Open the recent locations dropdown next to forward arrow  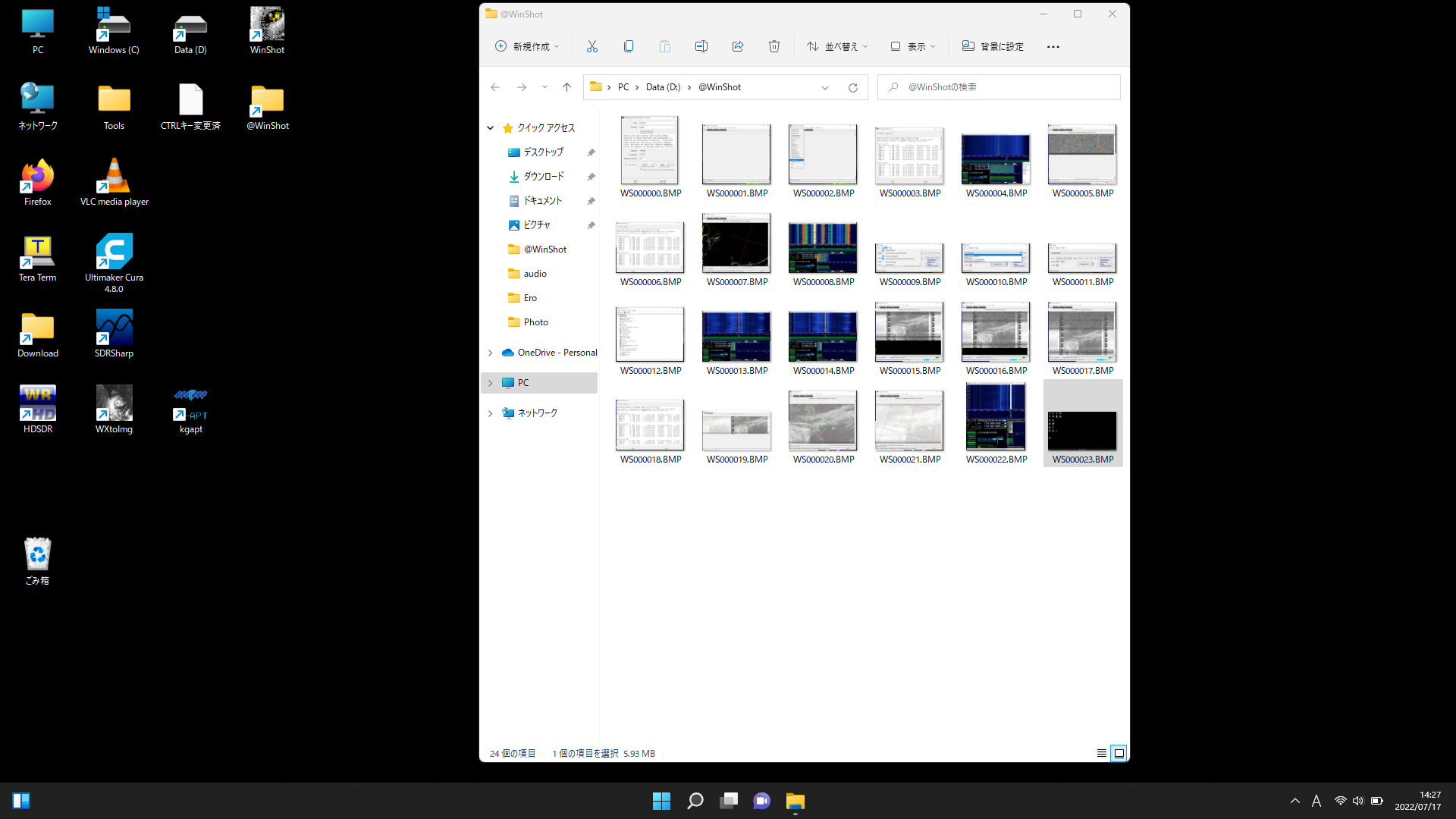[544, 87]
